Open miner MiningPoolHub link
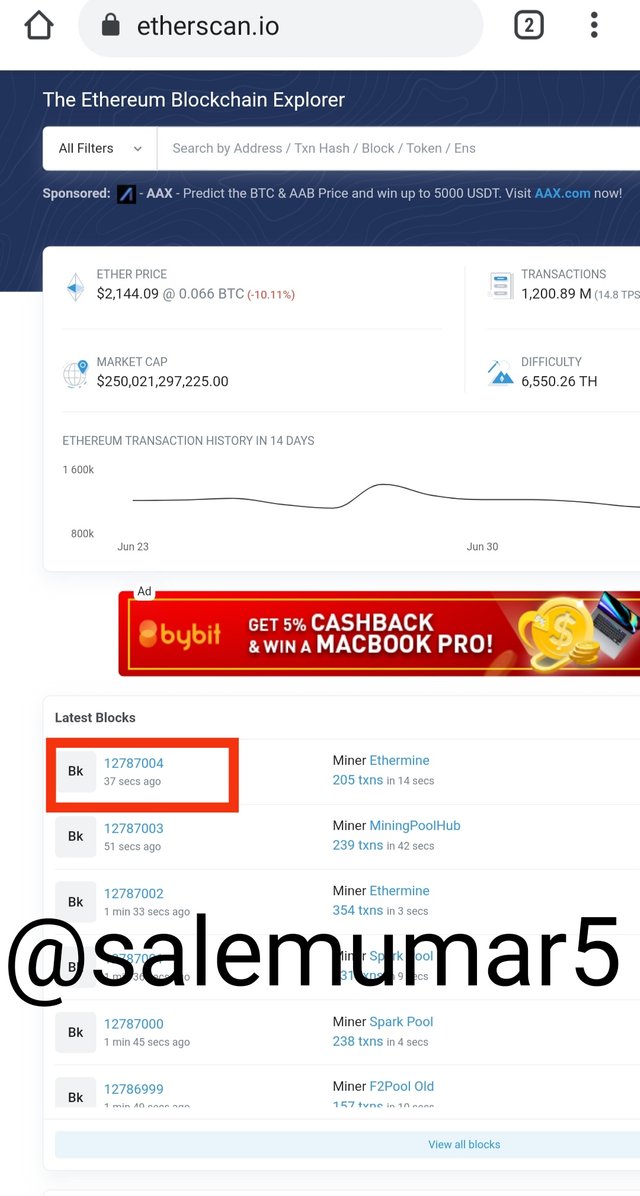 point(415,825)
